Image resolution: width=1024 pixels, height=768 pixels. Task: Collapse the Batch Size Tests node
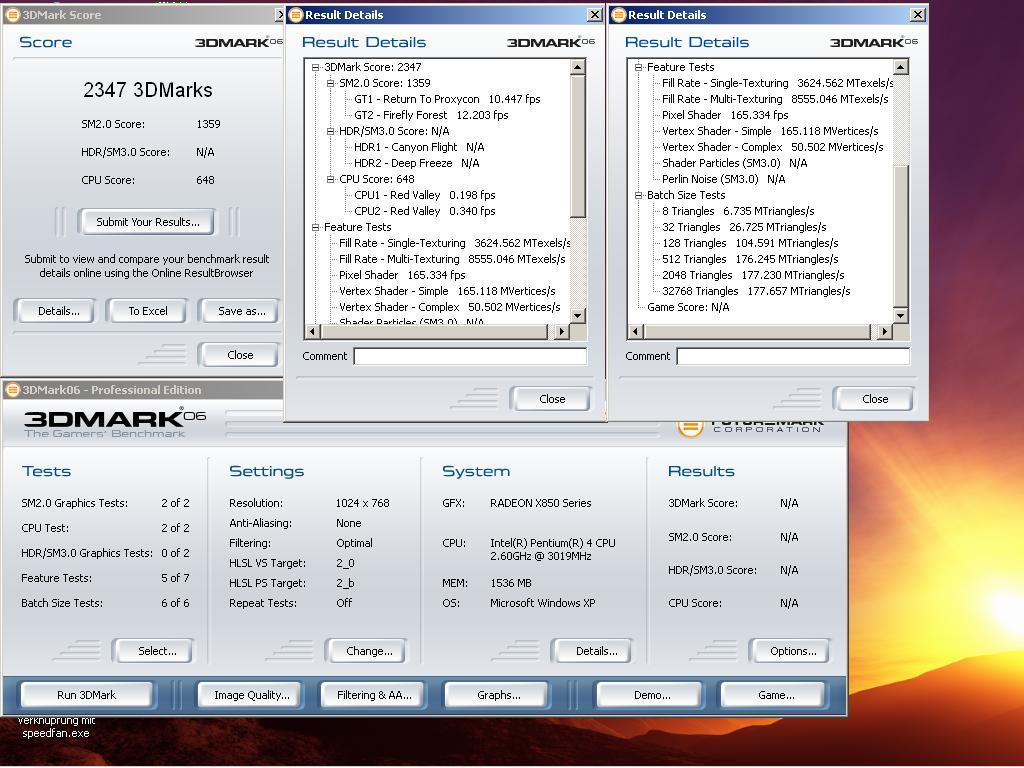pyautogui.click(x=638, y=195)
